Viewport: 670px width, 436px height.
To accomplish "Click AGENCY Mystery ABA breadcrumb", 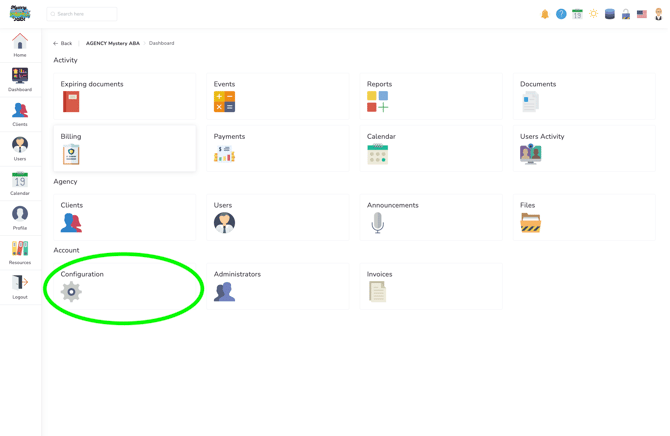I will tap(113, 43).
